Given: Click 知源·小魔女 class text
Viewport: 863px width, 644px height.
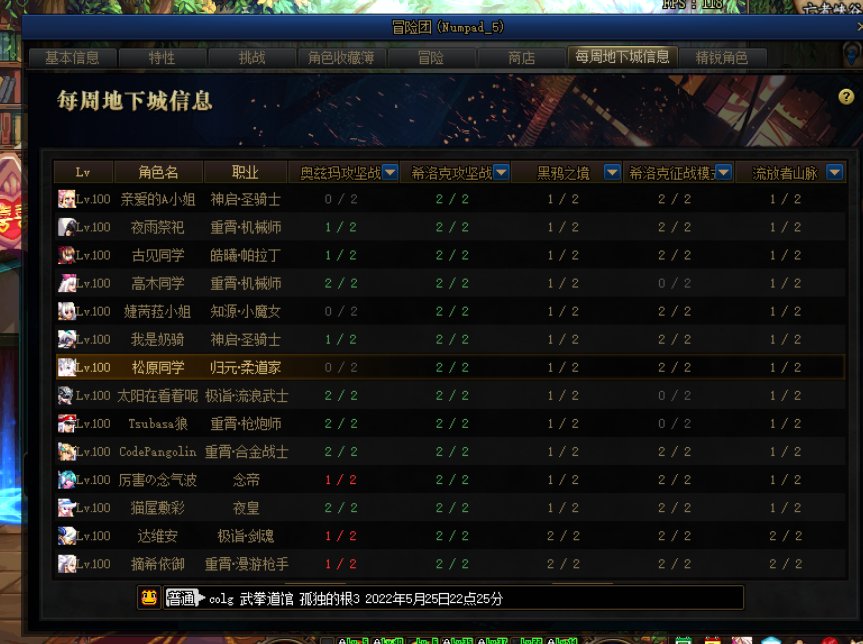Looking at the screenshot, I should (x=245, y=312).
